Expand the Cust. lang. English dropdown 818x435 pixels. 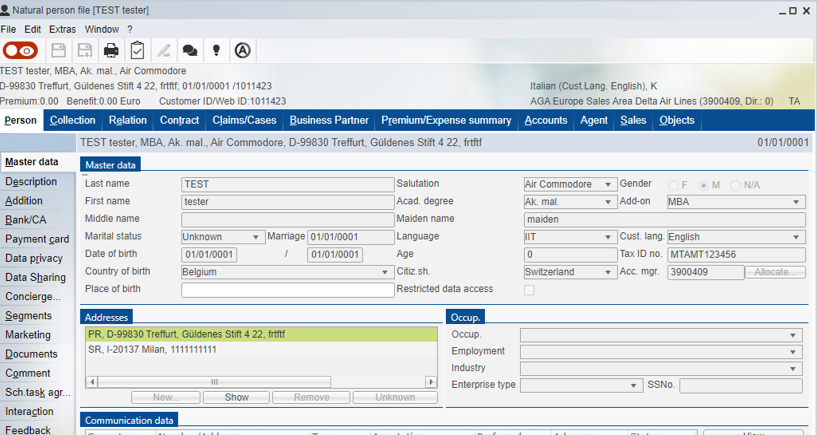[796, 237]
